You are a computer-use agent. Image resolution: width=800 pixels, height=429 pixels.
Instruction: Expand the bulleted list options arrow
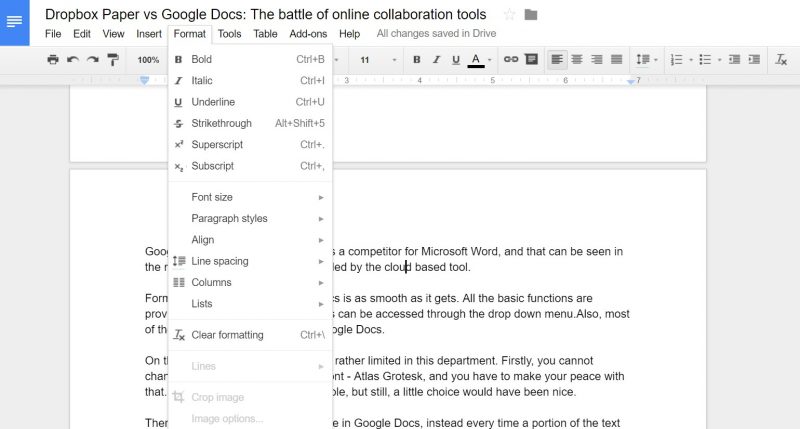(719, 60)
